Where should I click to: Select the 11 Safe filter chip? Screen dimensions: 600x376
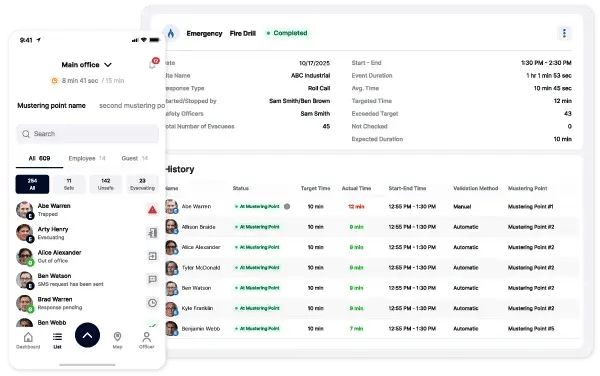[x=69, y=184]
